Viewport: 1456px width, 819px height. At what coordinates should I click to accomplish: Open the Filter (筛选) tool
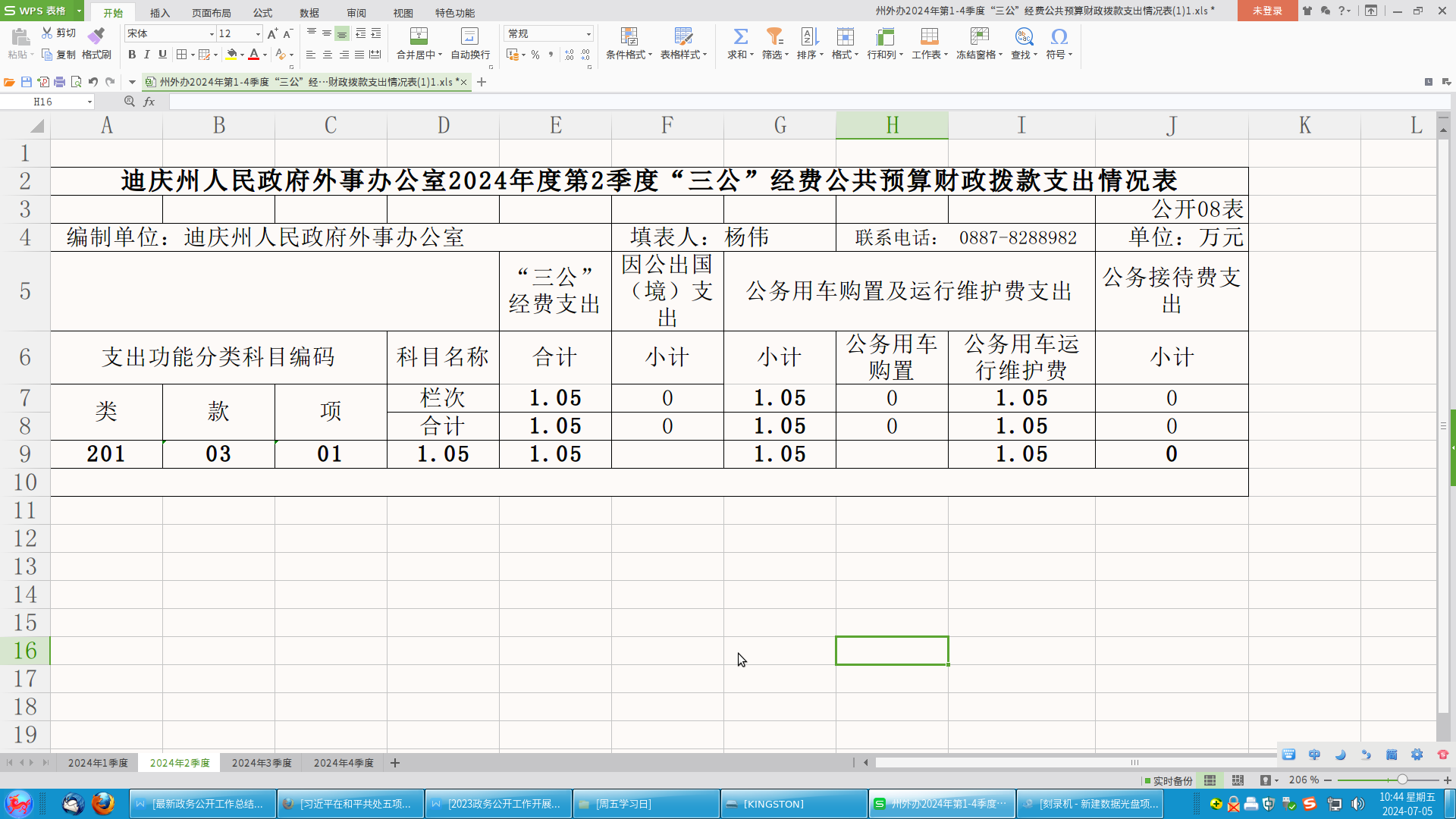click(x=773, y=44)
